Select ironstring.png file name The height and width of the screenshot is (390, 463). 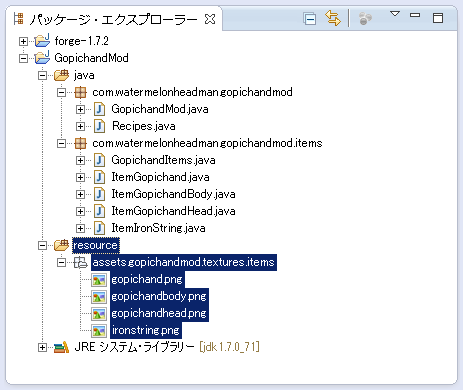pyautogui.click(x=146, y=330)
